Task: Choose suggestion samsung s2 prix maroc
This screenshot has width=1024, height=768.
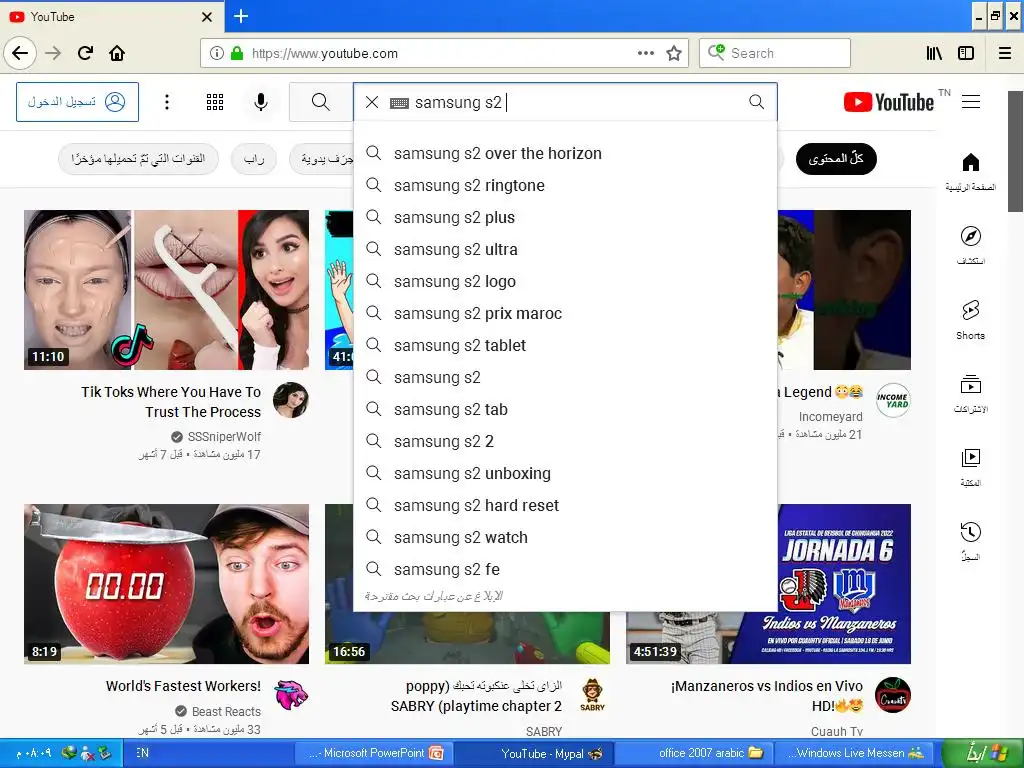Action: pyautogui.click(x=566, y=313)
